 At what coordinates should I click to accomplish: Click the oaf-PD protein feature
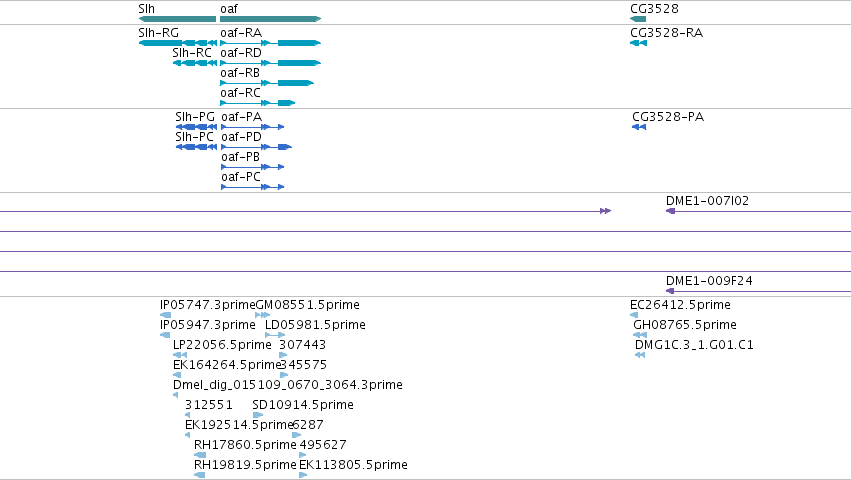click(256, 147)
